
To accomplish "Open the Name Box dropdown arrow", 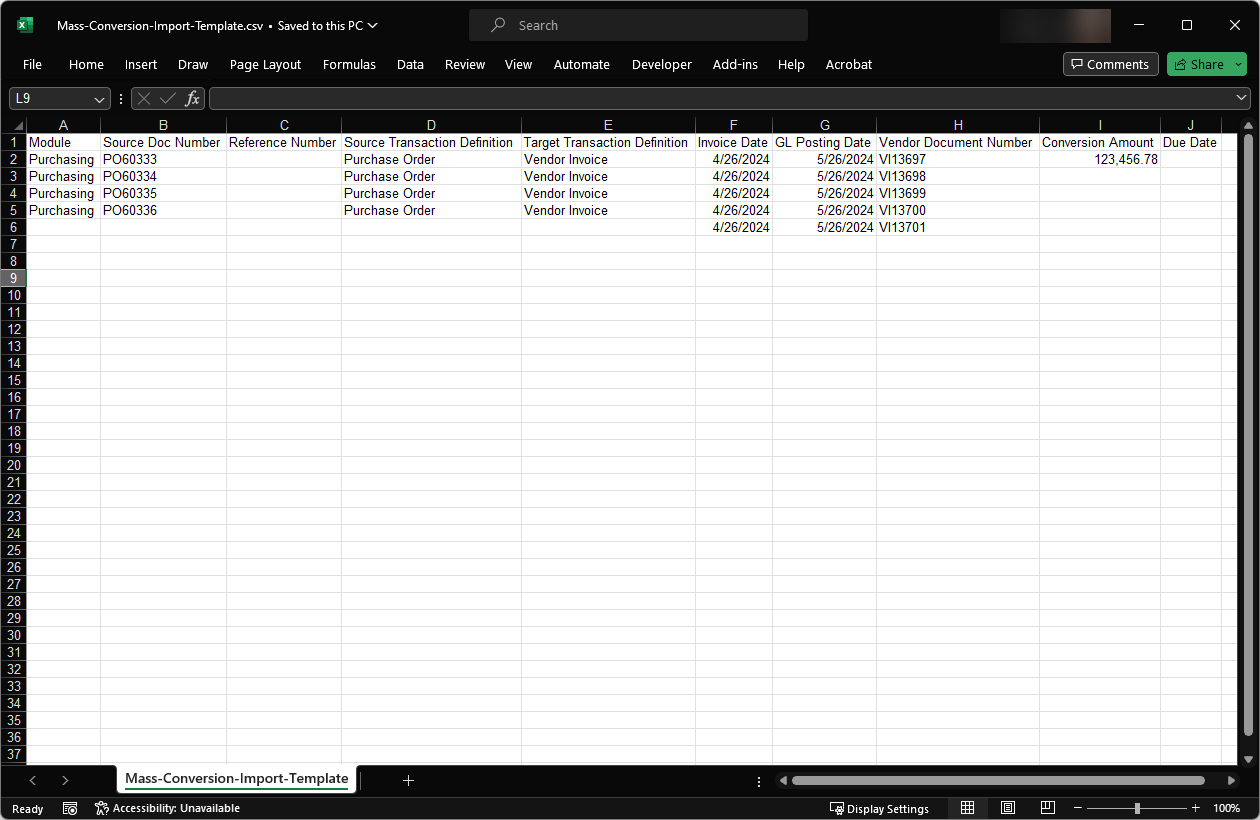I will (99, 99).
